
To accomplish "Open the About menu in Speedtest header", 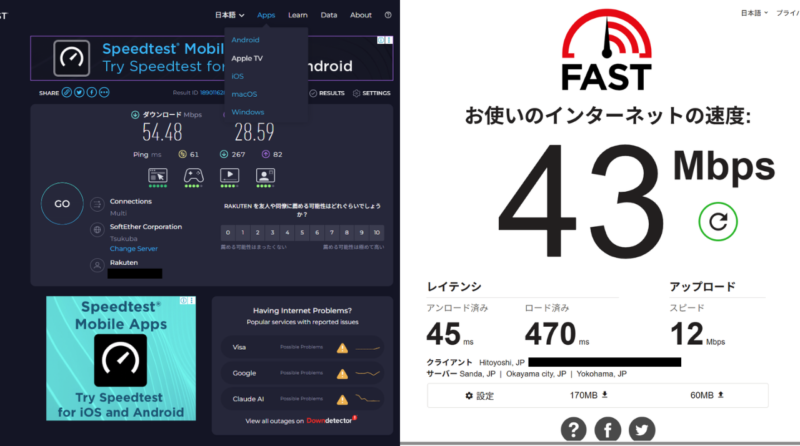I will pos(361,15).
